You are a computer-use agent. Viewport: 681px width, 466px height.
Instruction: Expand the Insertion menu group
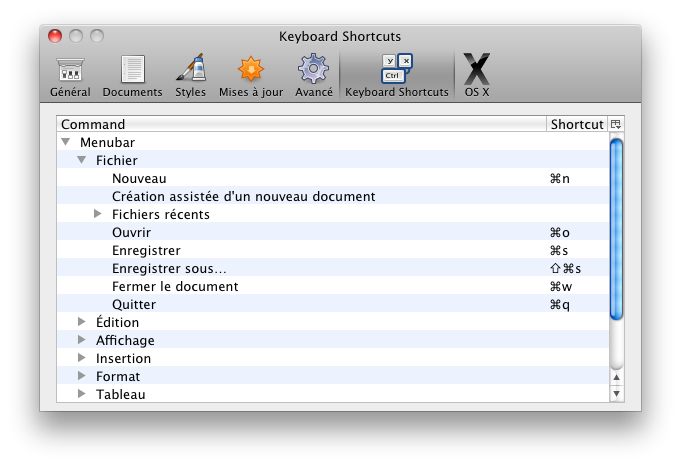click(x=82, y=357)
